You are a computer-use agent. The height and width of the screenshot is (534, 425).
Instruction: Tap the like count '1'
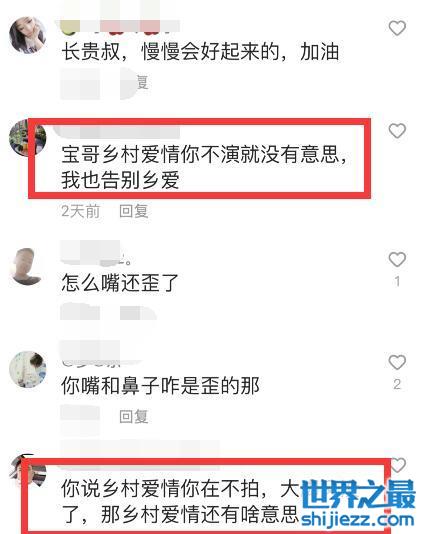(397, 281)
